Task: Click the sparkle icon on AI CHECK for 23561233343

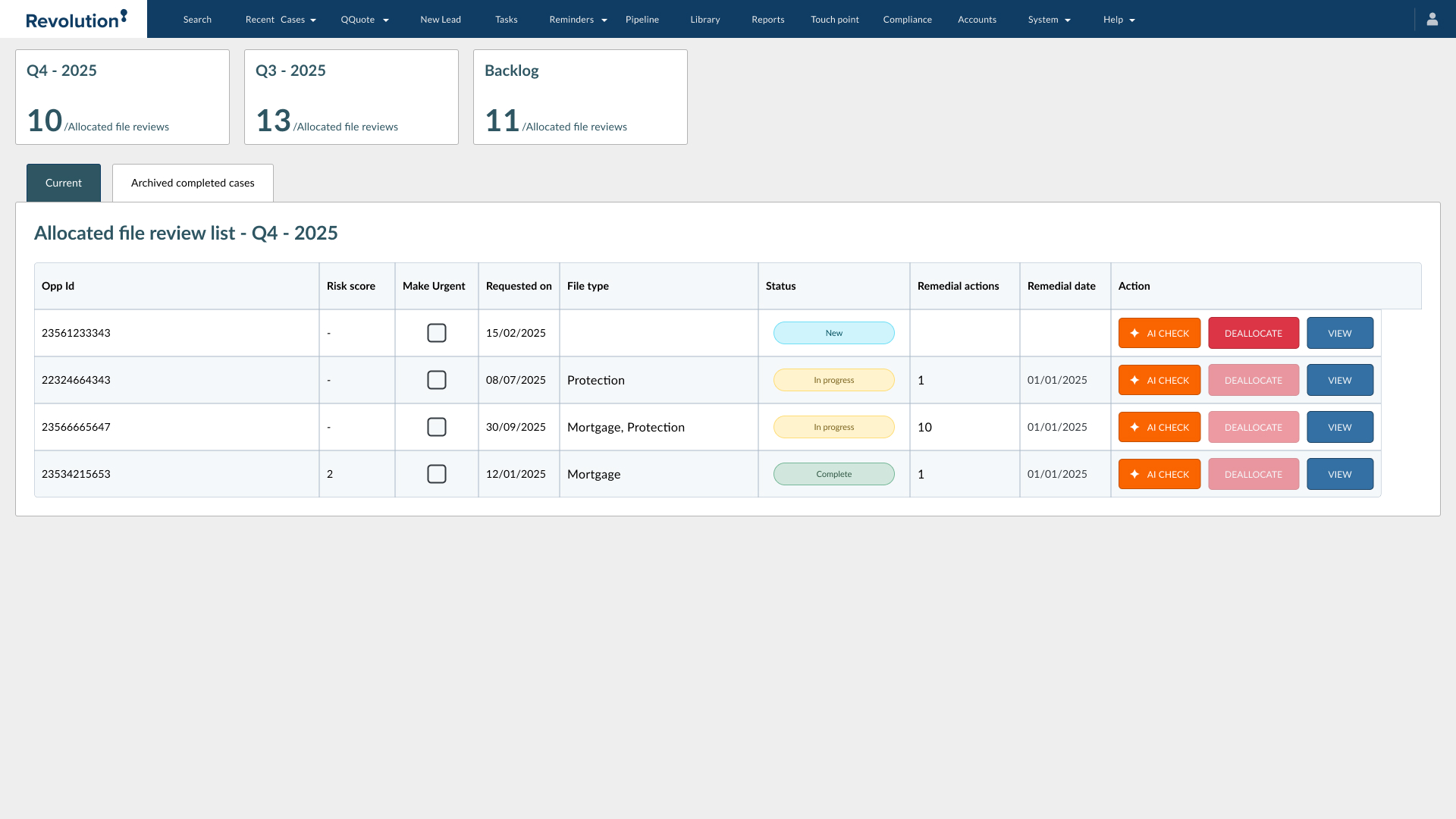Action: coord(1135,333)
